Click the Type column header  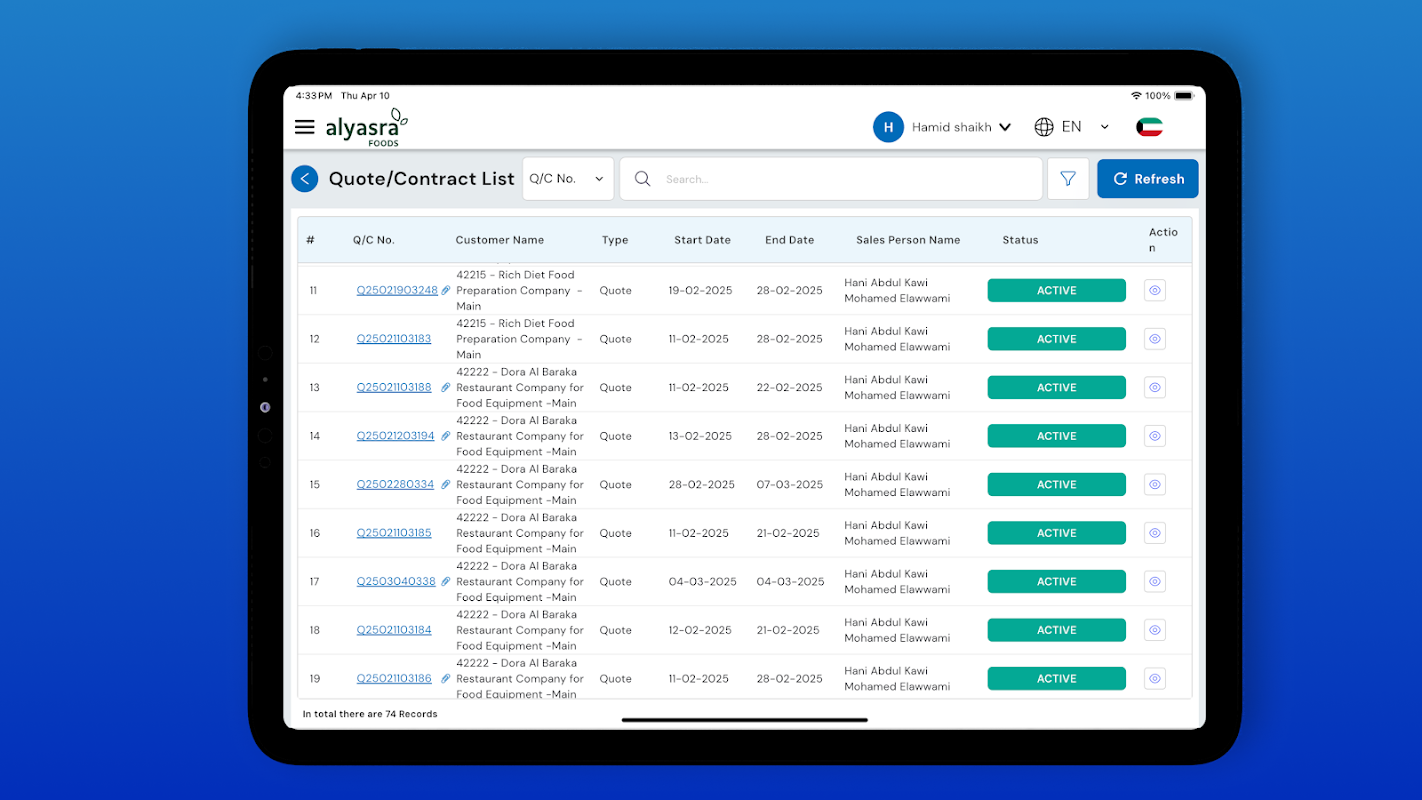pos(615,240)
